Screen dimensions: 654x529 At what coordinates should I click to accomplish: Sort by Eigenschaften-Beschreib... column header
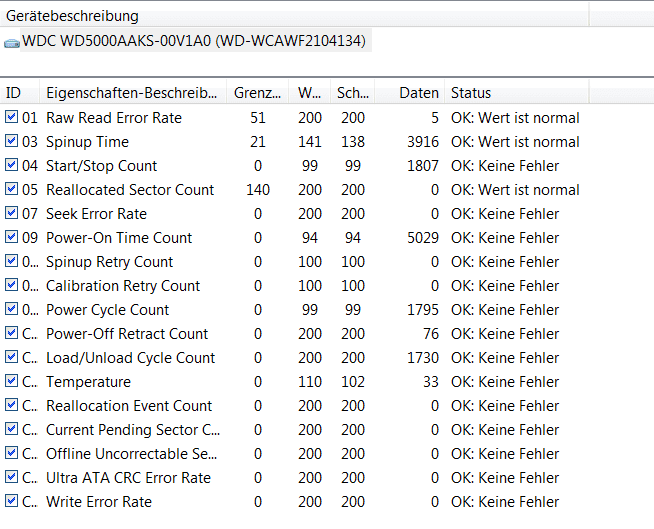133,93
